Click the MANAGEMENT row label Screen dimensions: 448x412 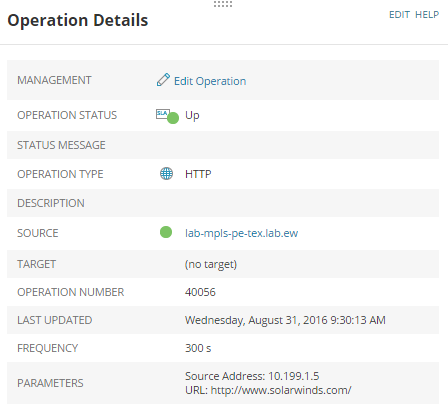pyautogui.click(x=54, y=80)
